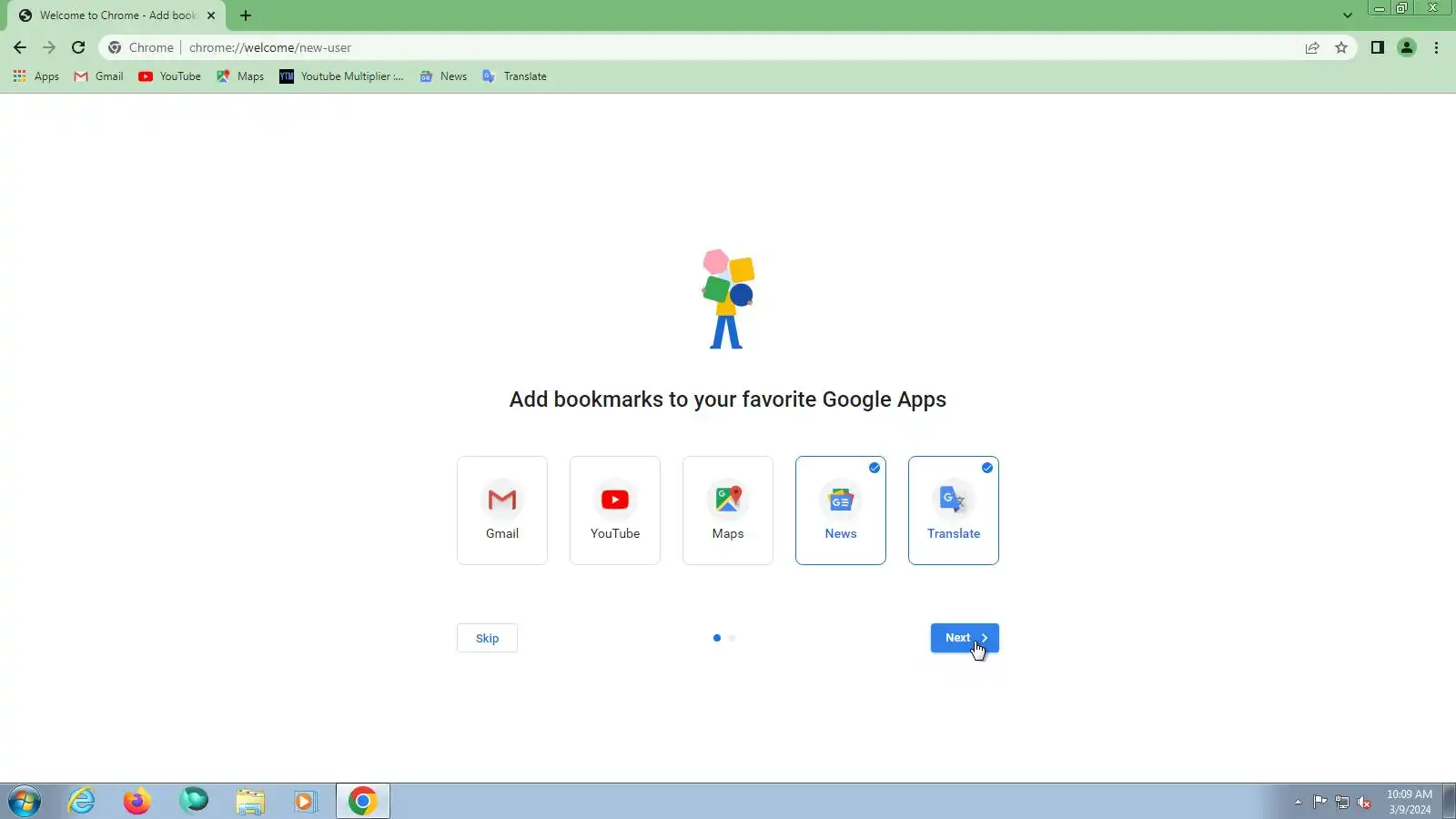Bookmark this tab with the star icon
The image size is (1456, 819).
click(1341, 47)
